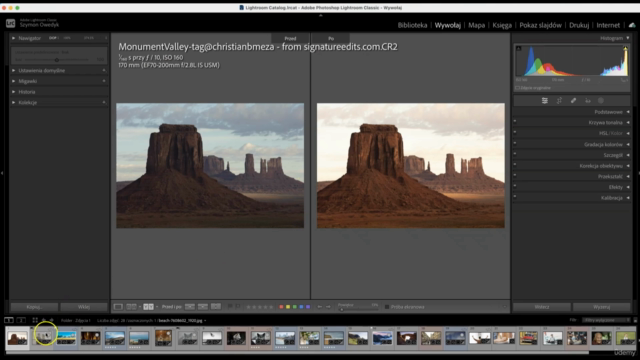Image resolution: width=640 pixels, height=360 pixels.
Task: Toggle Kalibracja panel switch
Action: [x=515, y=196]
